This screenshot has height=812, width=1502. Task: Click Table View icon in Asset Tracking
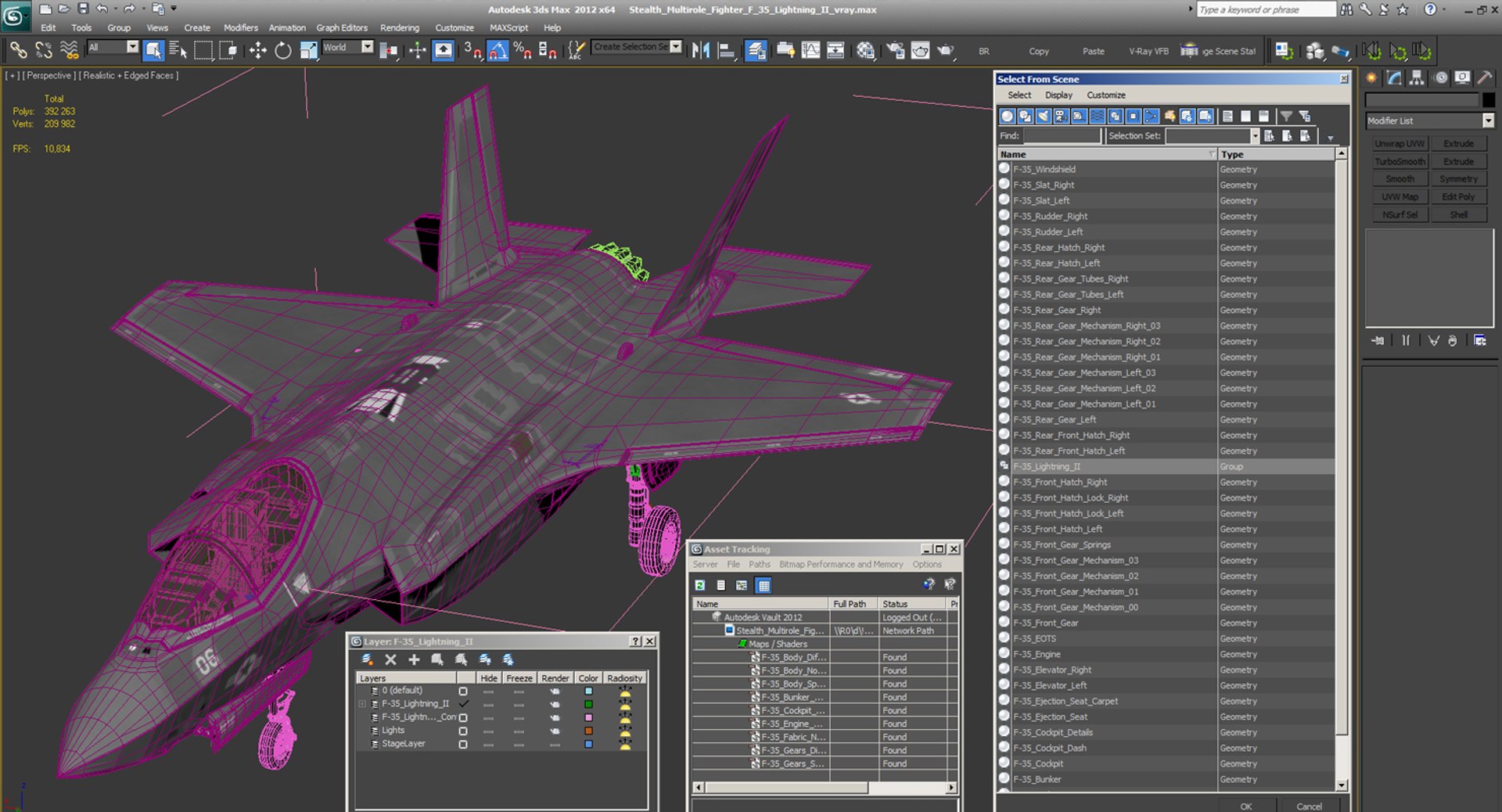click(x=764, y=585)
